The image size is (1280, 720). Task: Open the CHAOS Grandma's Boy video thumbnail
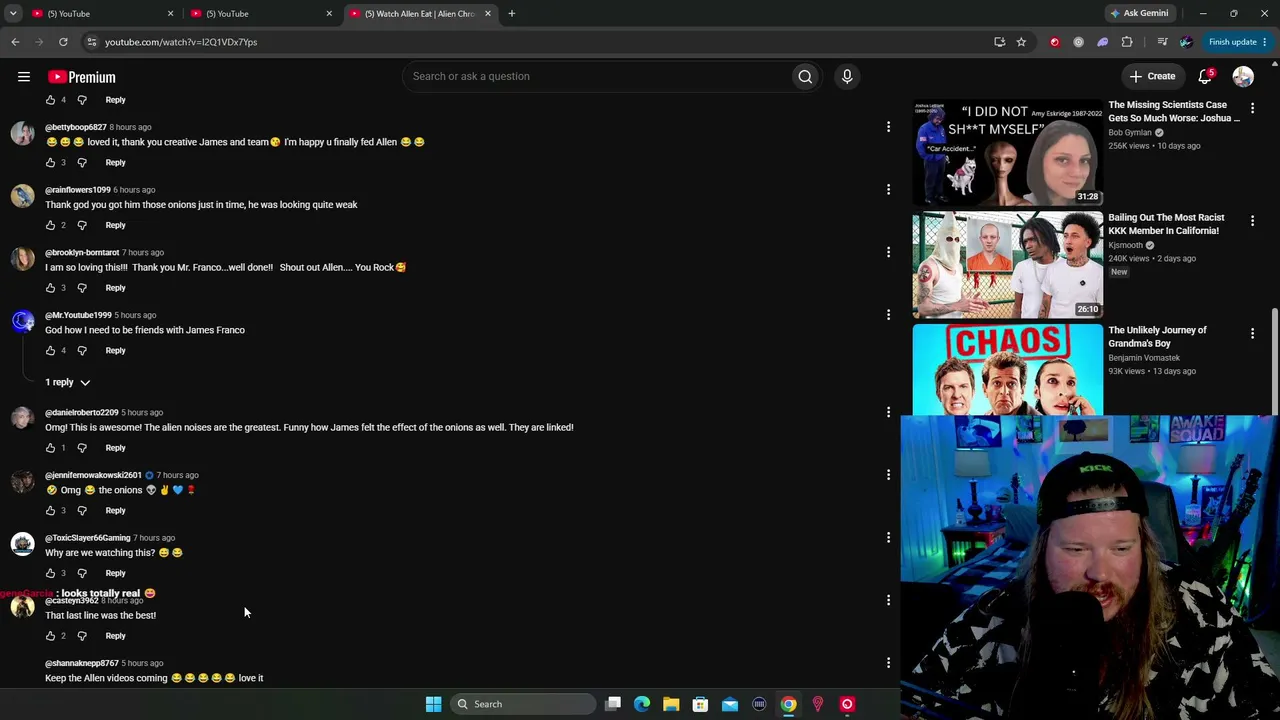[1007, 369]
